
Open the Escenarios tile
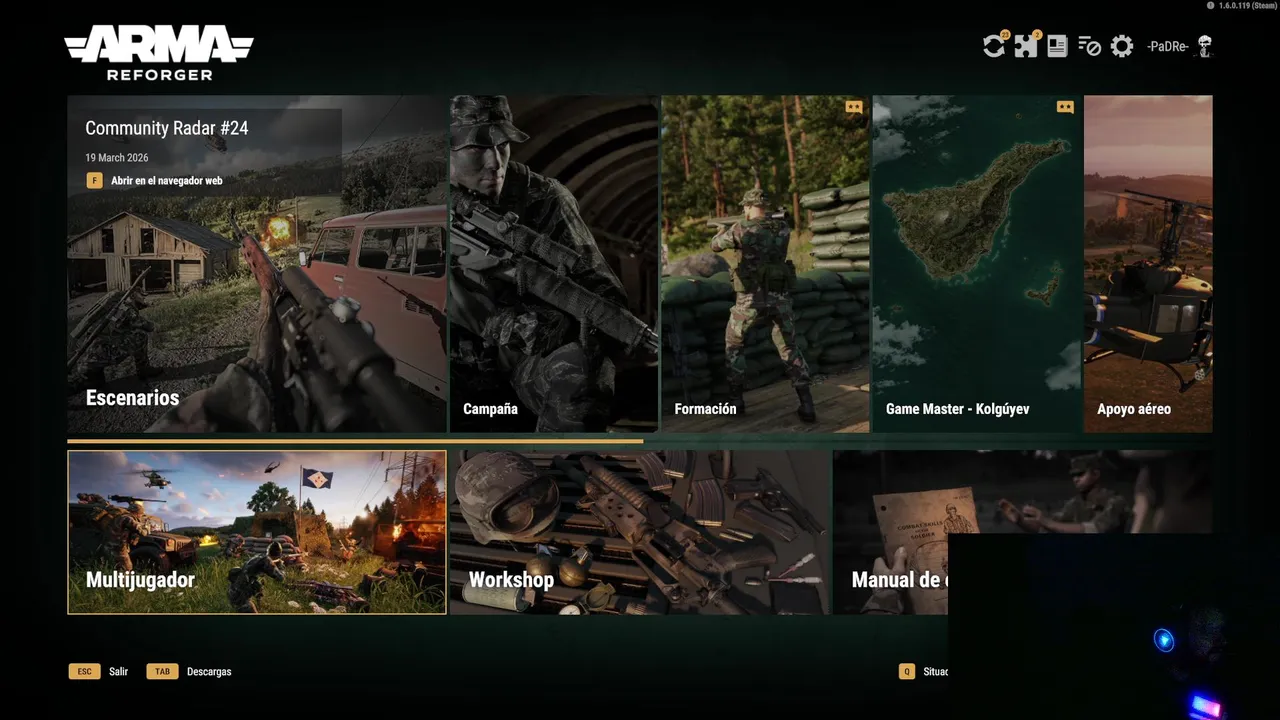[257, 264]
